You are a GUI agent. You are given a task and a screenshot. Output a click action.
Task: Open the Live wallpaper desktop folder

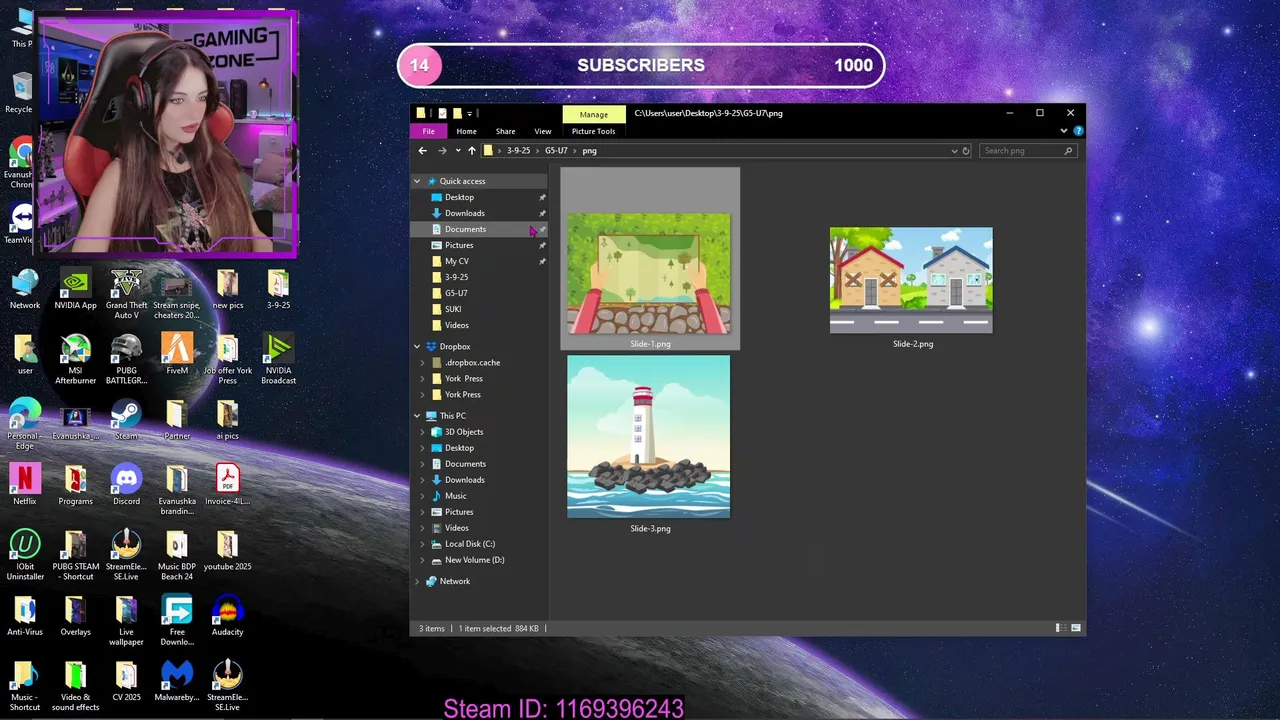pos(126,620)
